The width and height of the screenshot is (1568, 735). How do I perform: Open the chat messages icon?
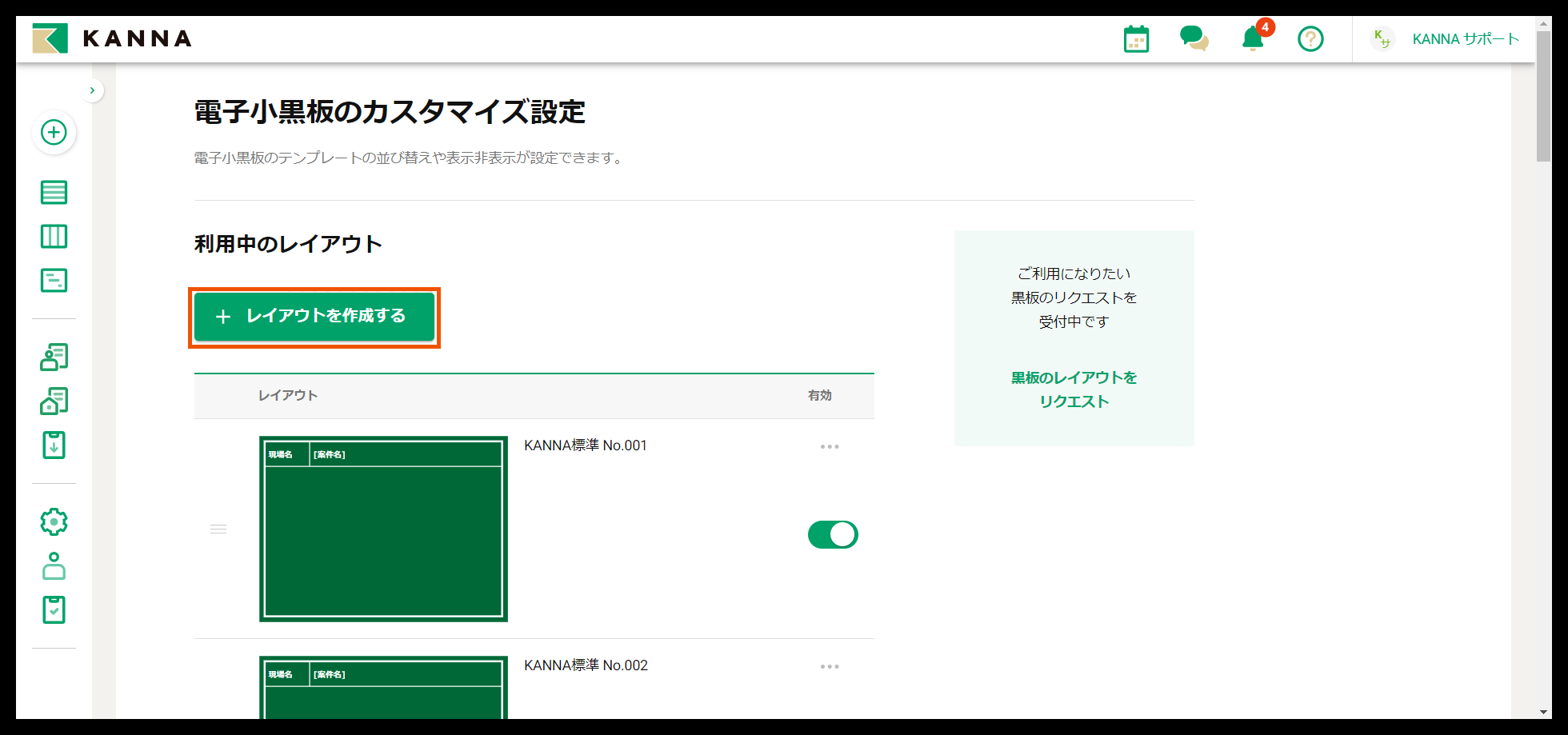click(x=1194, y=38)
